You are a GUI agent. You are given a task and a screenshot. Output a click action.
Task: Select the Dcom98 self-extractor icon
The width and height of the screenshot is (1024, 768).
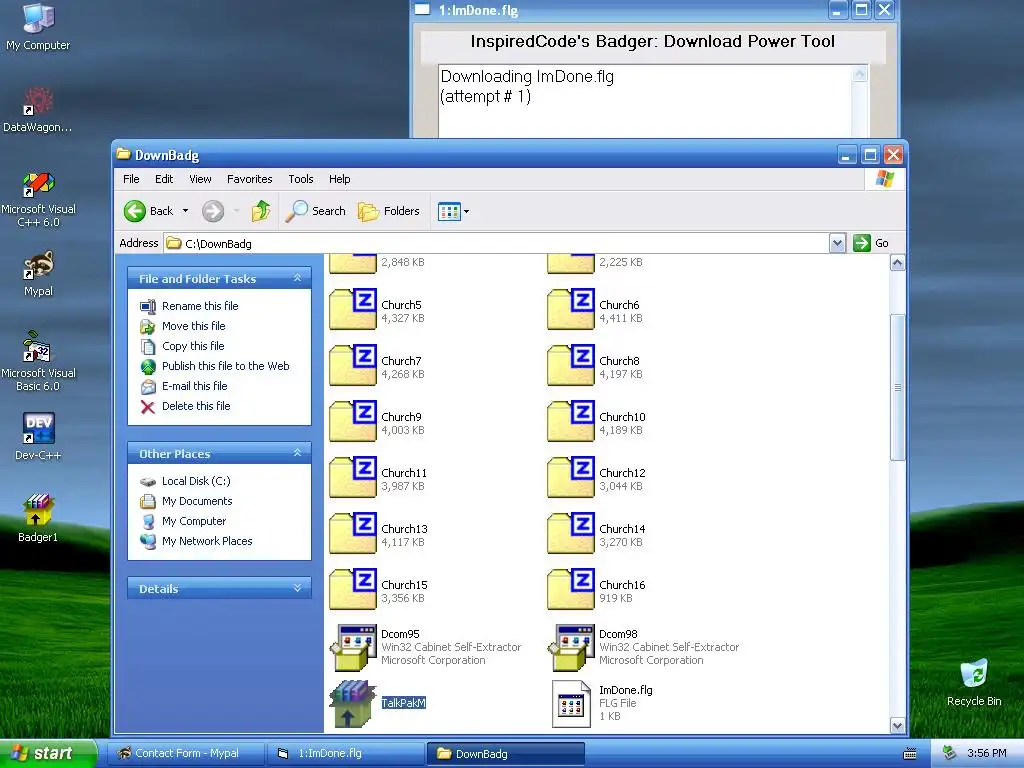[x=571, y=647]
